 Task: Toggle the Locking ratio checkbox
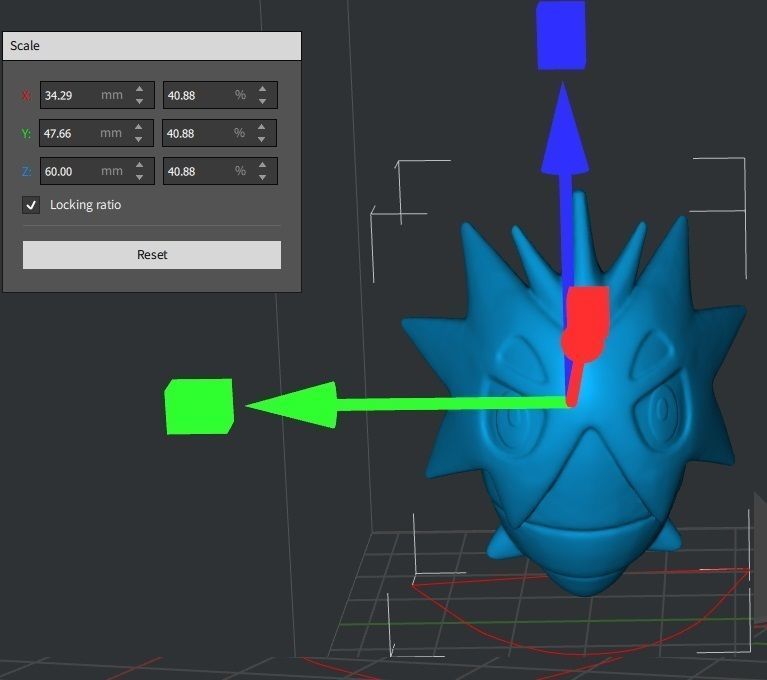pos(31,205)
